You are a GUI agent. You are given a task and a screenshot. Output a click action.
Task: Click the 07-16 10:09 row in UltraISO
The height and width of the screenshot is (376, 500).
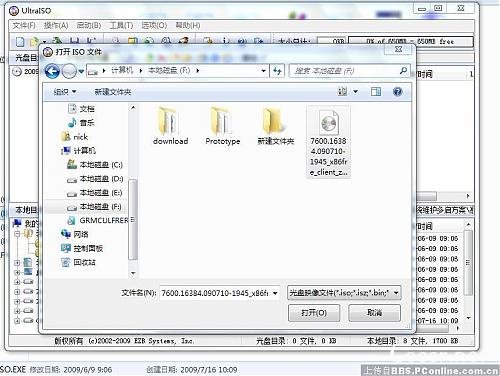pyautogui.click(x=438, y=321)
